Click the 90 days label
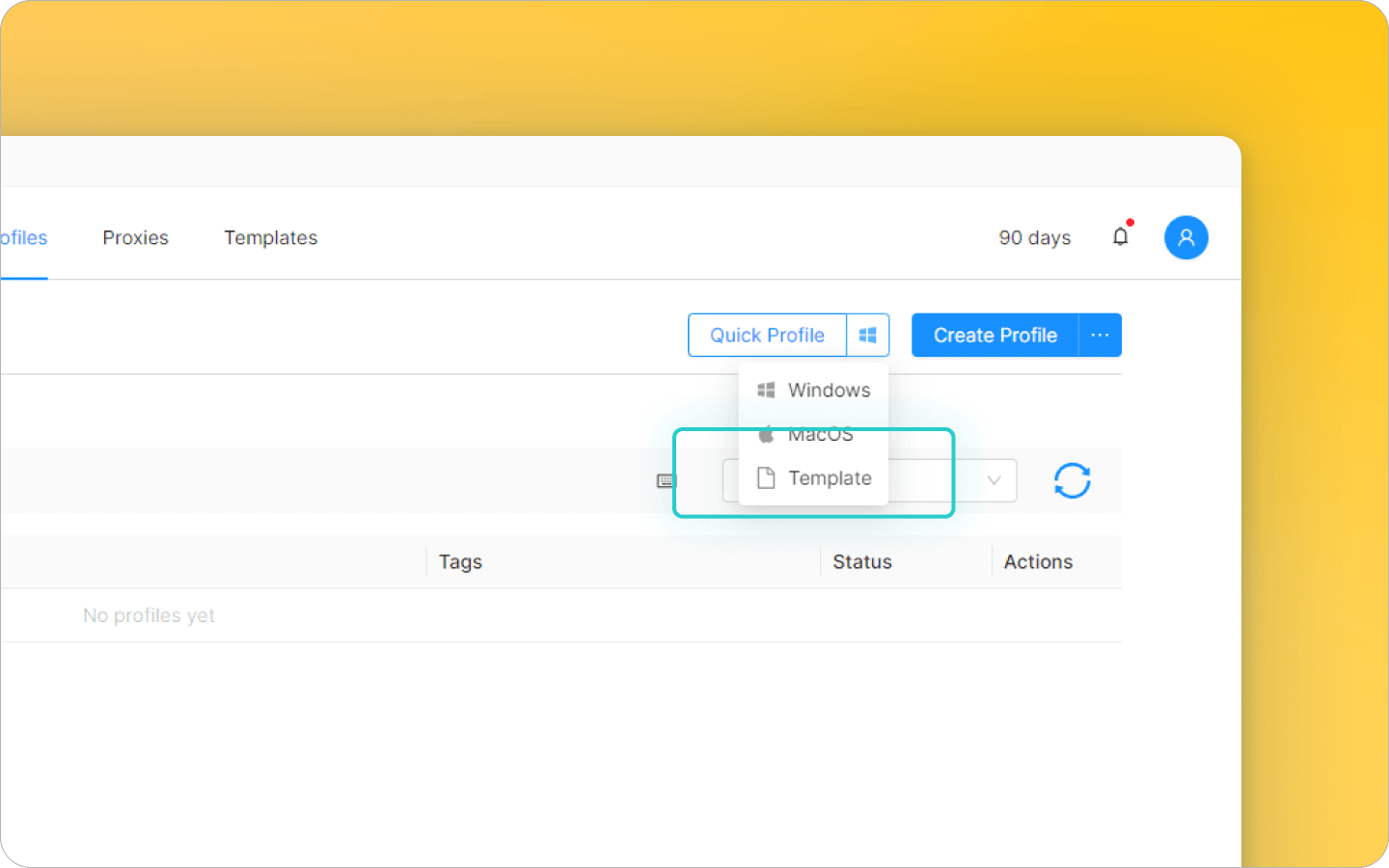This screenshot has height=868, width=1389. click(1035, 237)
